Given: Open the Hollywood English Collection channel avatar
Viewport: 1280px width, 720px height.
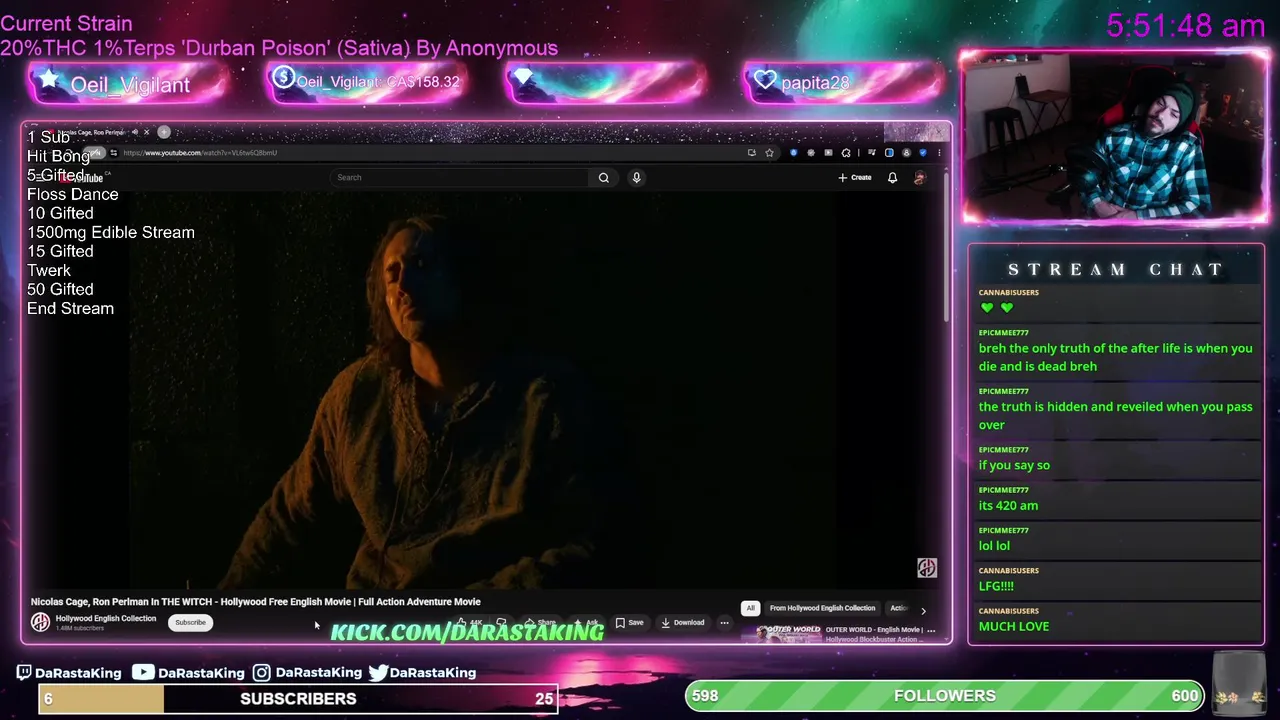Looking at the screenshot, I should click(x=40, y=622).
